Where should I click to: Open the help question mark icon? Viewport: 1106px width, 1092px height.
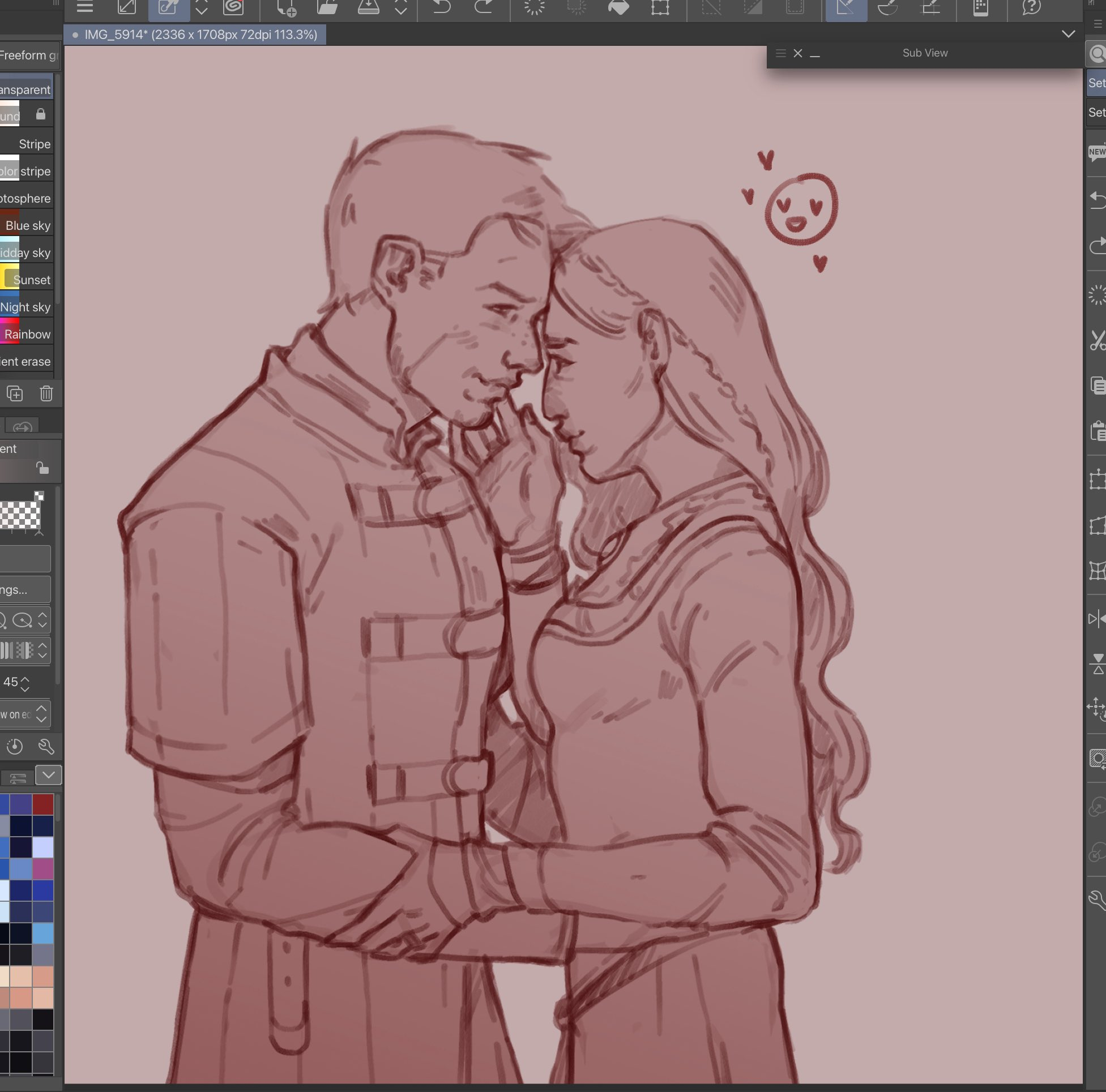[1031, 7]
